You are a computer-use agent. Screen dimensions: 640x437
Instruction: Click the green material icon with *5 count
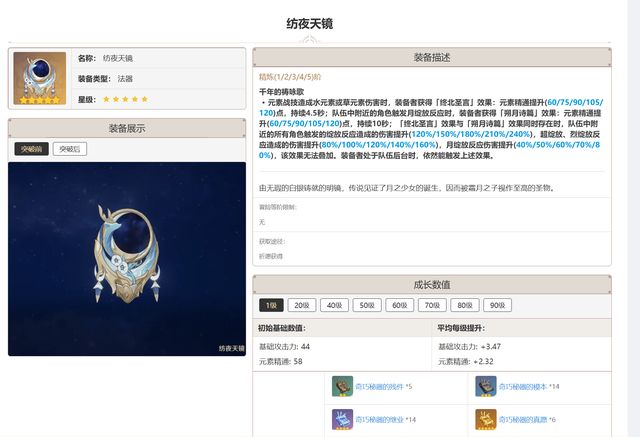342,386
